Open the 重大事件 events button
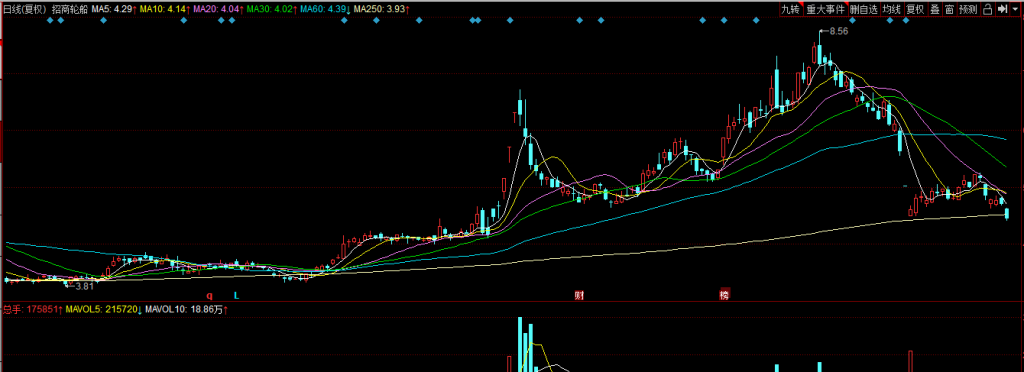 point(826,9)
